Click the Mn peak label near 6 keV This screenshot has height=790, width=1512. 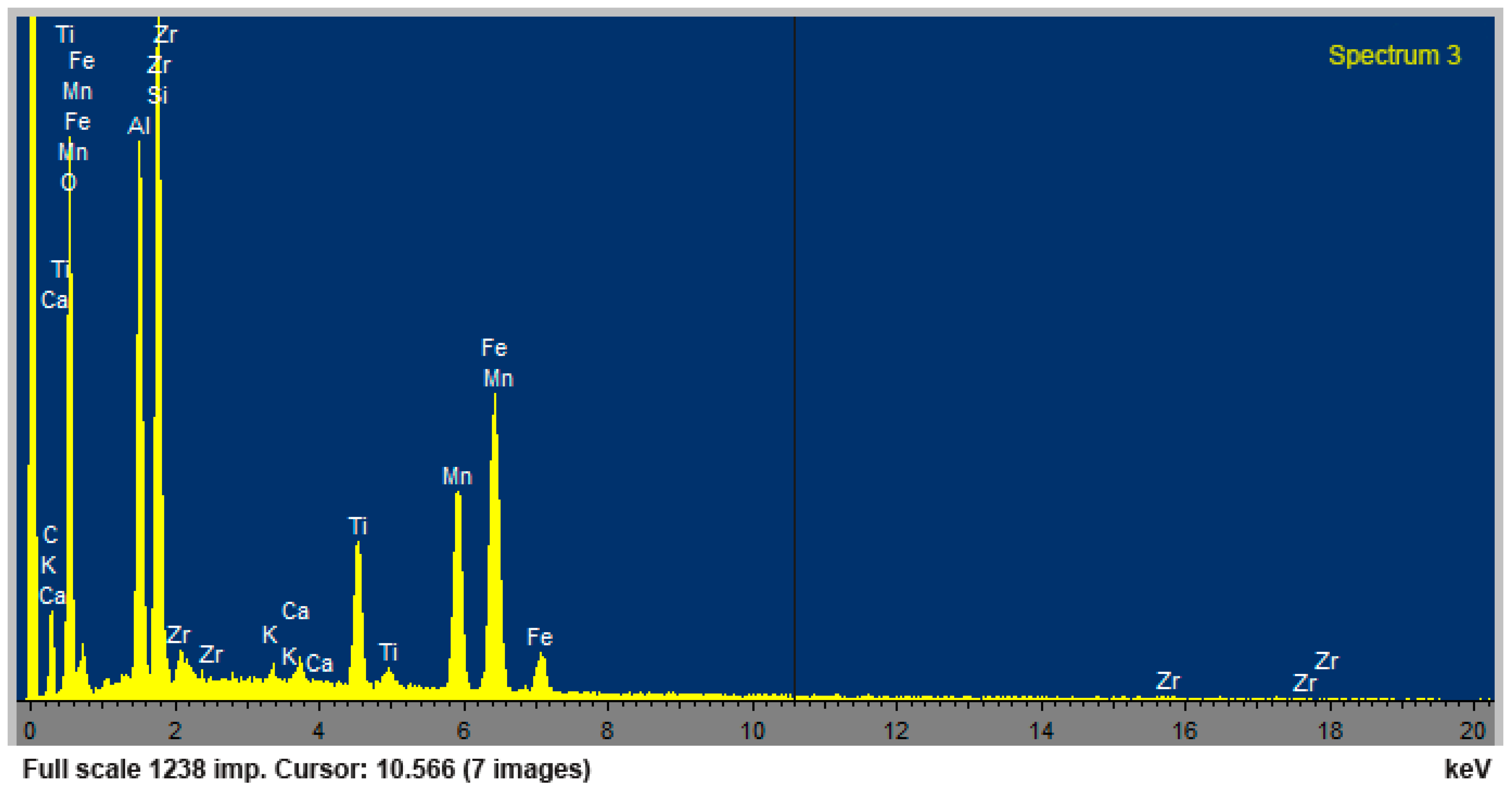click(457, 477)
